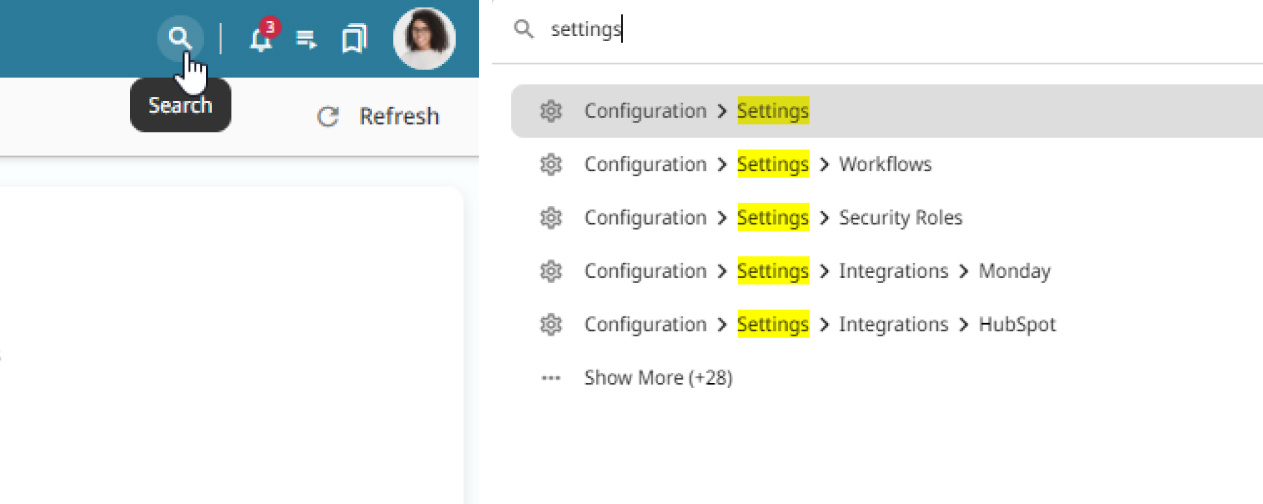Image resolution: width=1263 pixels, height=504 pixels.
Task: Click the bookmarks icon in header
Action: 353,40
